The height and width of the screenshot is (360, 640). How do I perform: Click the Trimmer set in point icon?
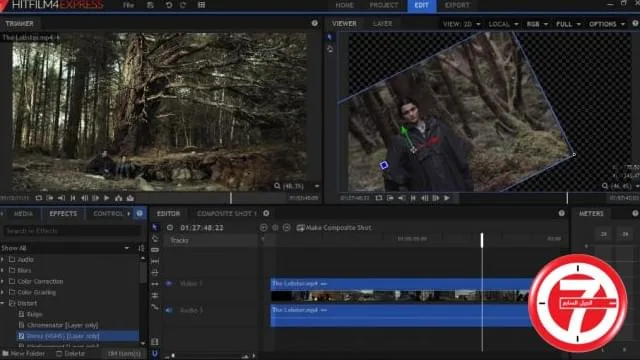coord(50,198)
